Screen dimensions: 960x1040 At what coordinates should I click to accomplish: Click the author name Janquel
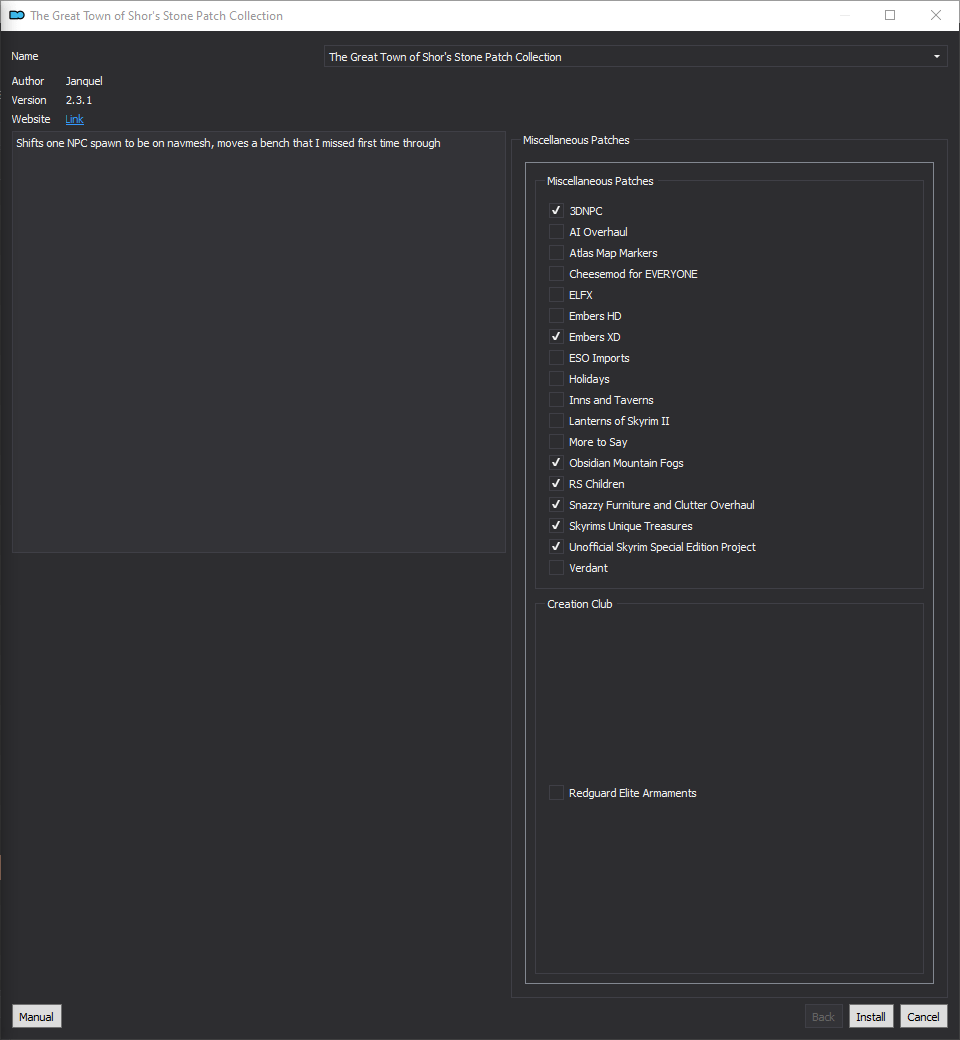84,81
